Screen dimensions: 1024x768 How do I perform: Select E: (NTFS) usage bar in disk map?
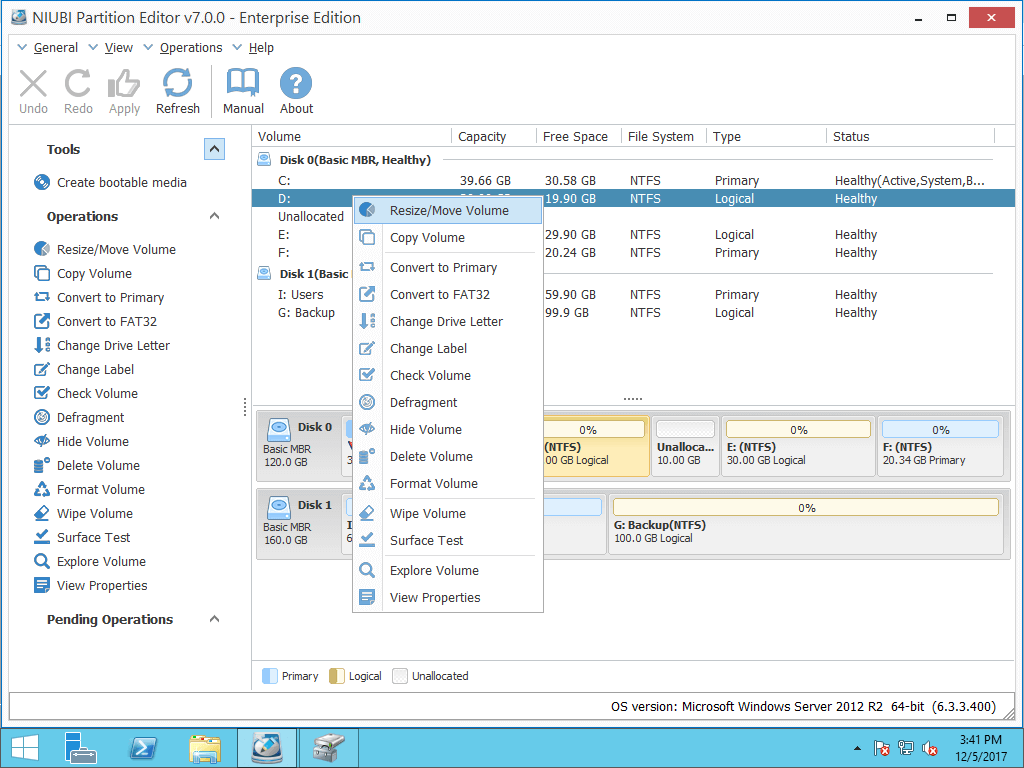(798, 430)
